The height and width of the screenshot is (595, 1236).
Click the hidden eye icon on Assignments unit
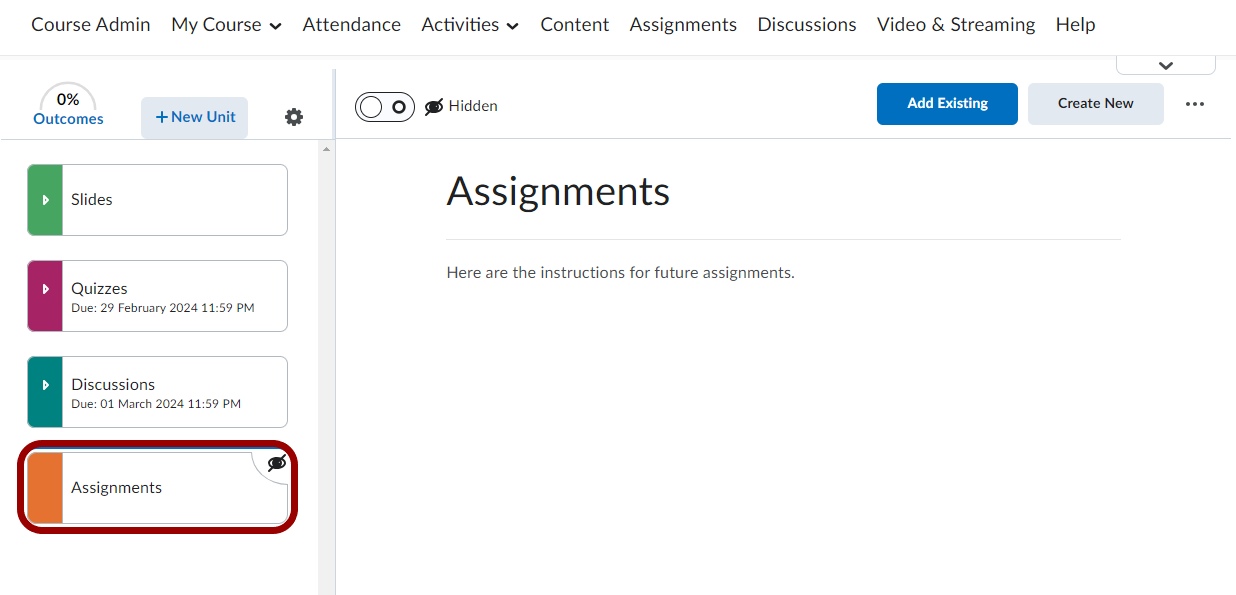click(x=277, y=463)
